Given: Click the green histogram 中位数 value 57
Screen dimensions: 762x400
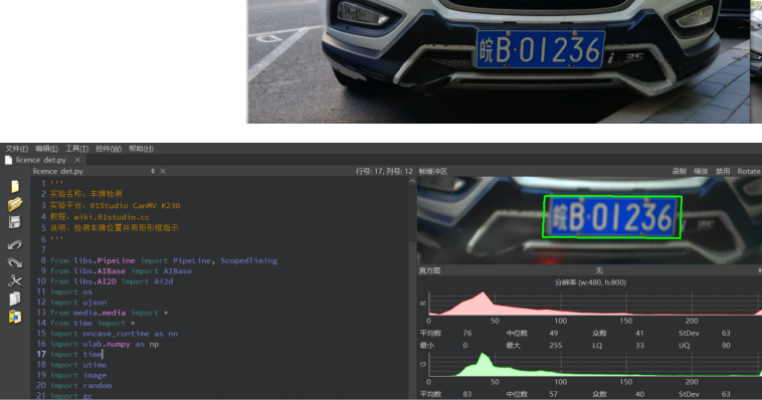Looking at the screenshot, I should tap(554, 394).
